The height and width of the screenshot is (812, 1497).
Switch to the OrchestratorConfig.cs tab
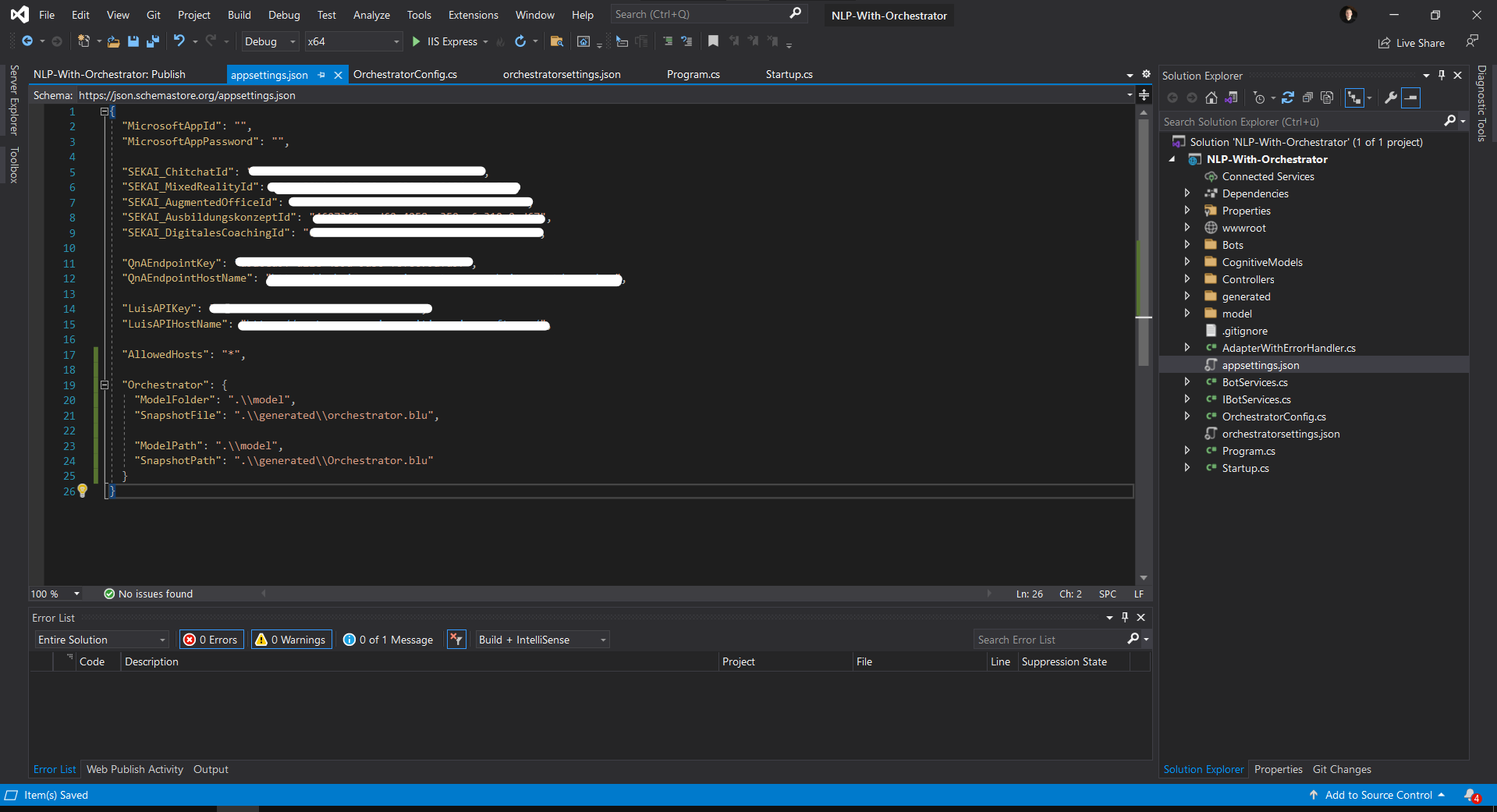405,74
